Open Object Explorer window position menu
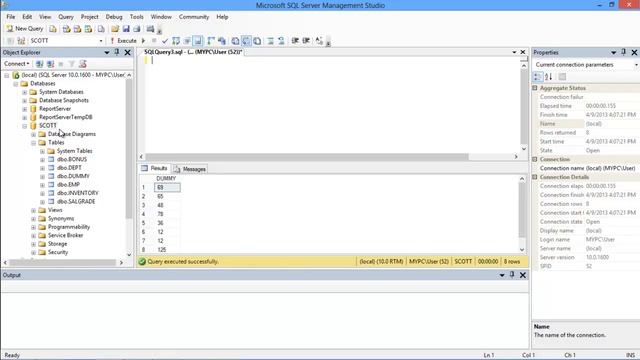The image size is (640, 360). point(107,53)
